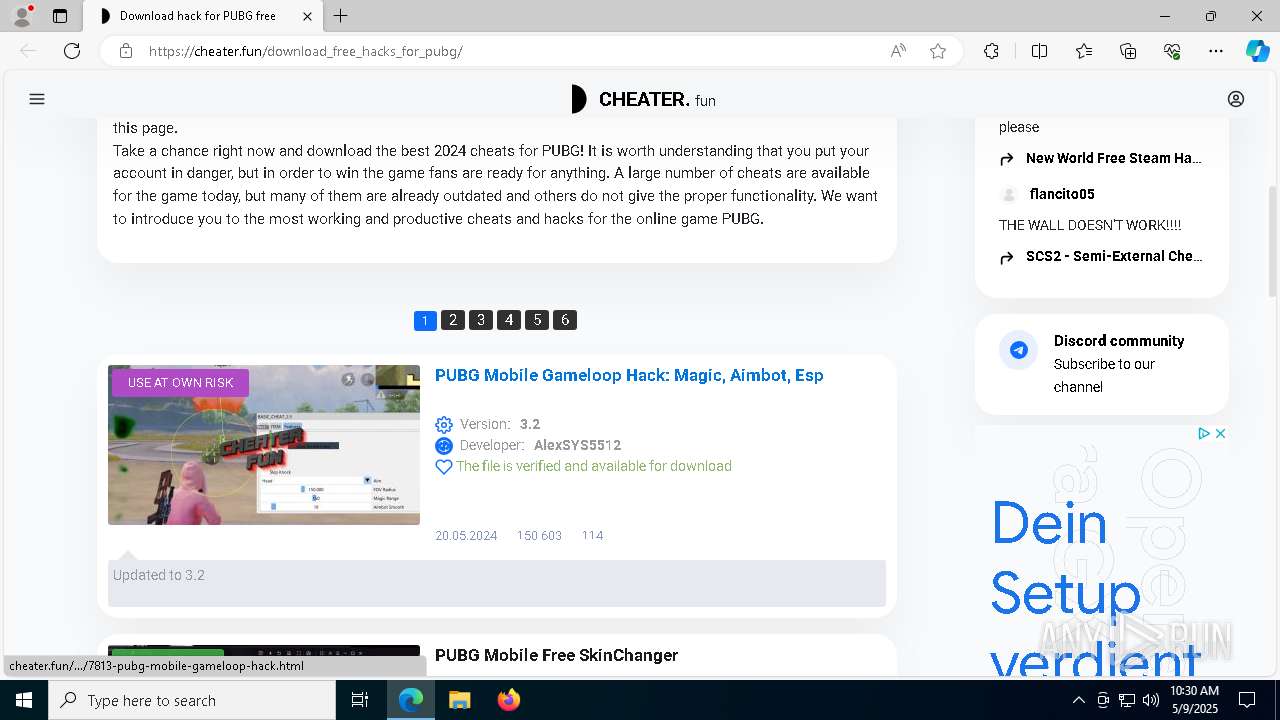
Task: Open a new browser tab
Action: click(341, 16)
